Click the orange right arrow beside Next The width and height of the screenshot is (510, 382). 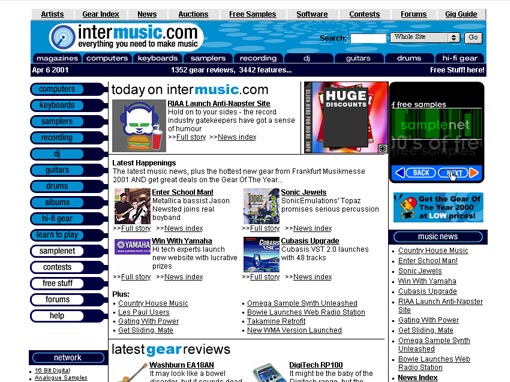click(474, 173)
